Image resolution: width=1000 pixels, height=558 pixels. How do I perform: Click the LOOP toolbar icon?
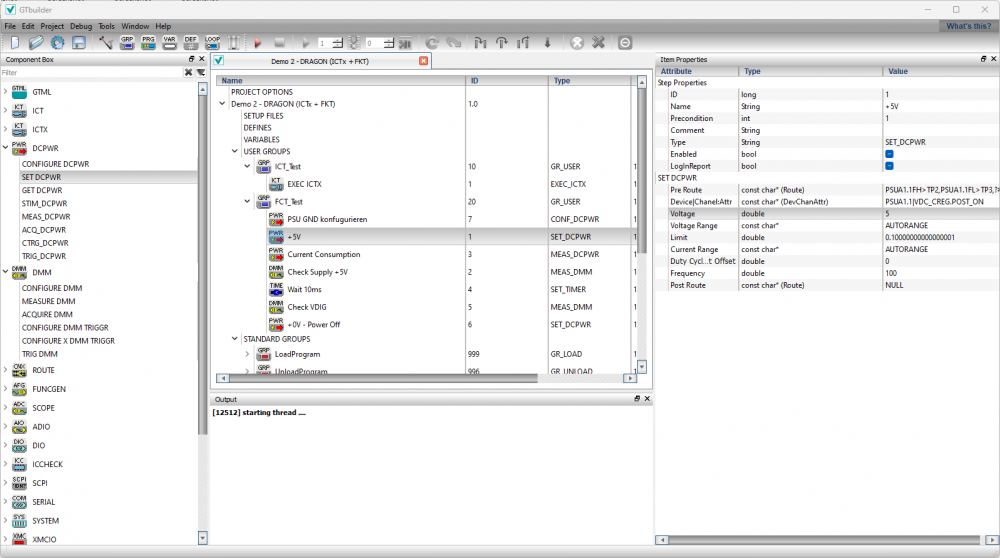pyautogui.click(x=212, y=42)
